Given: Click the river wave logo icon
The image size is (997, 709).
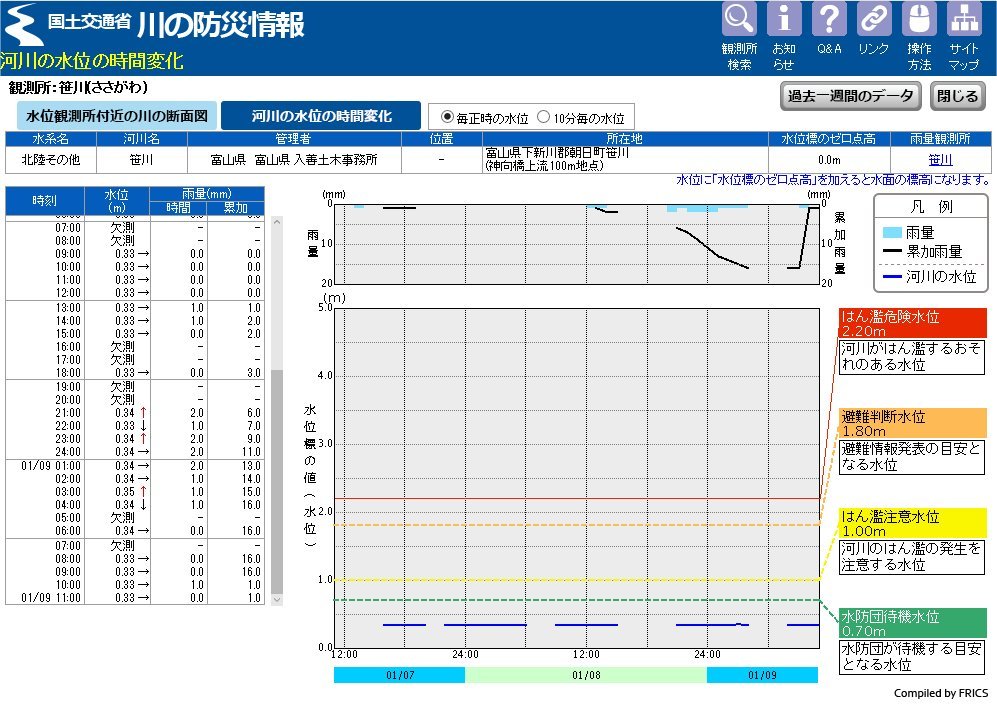Looking at the screenshot, I should (x=23, y=25).
